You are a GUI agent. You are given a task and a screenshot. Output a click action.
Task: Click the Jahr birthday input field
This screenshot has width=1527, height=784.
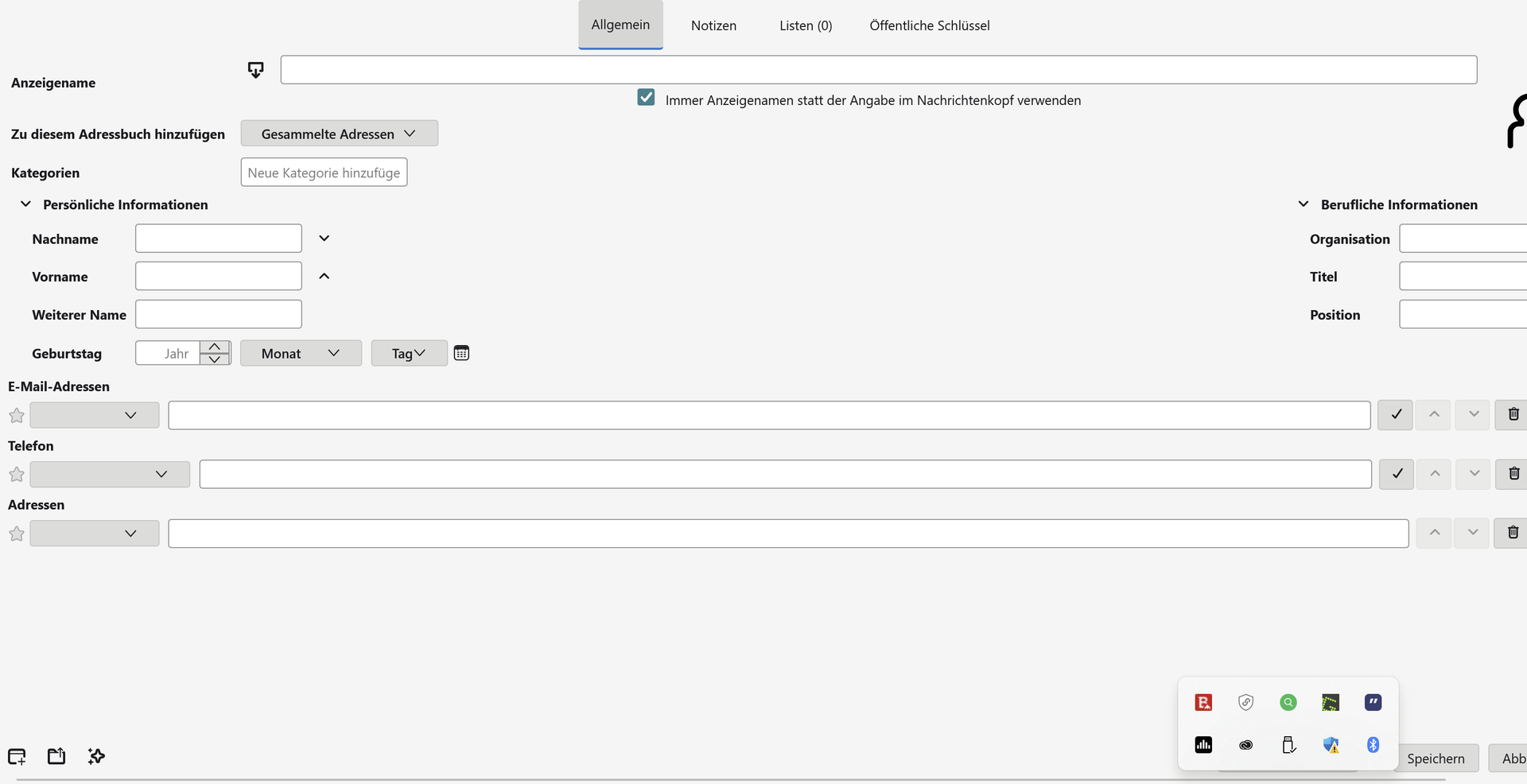pyautogui.click(x=168, y=353)
